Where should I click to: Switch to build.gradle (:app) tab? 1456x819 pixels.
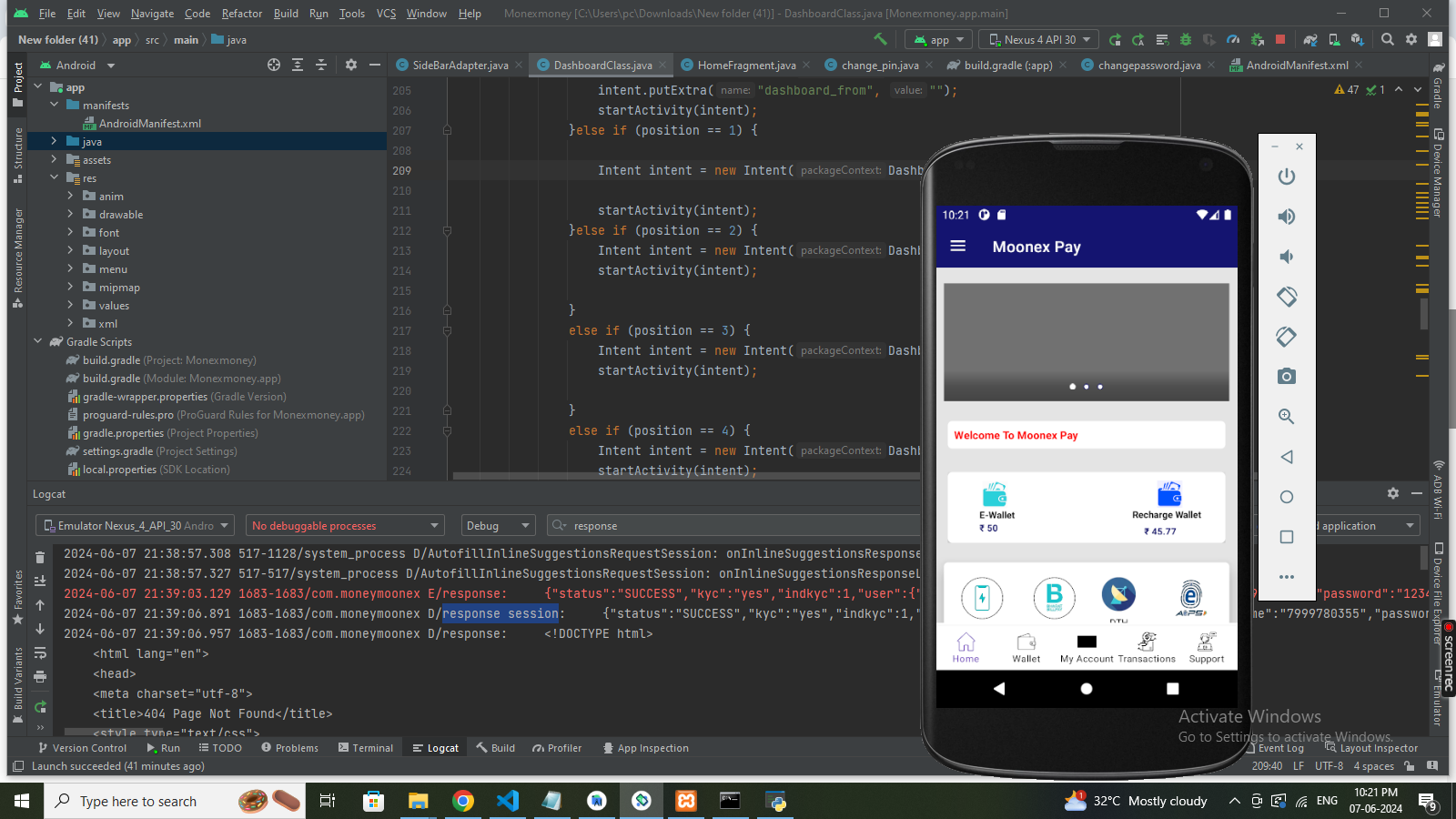[x=1007, y=65]
